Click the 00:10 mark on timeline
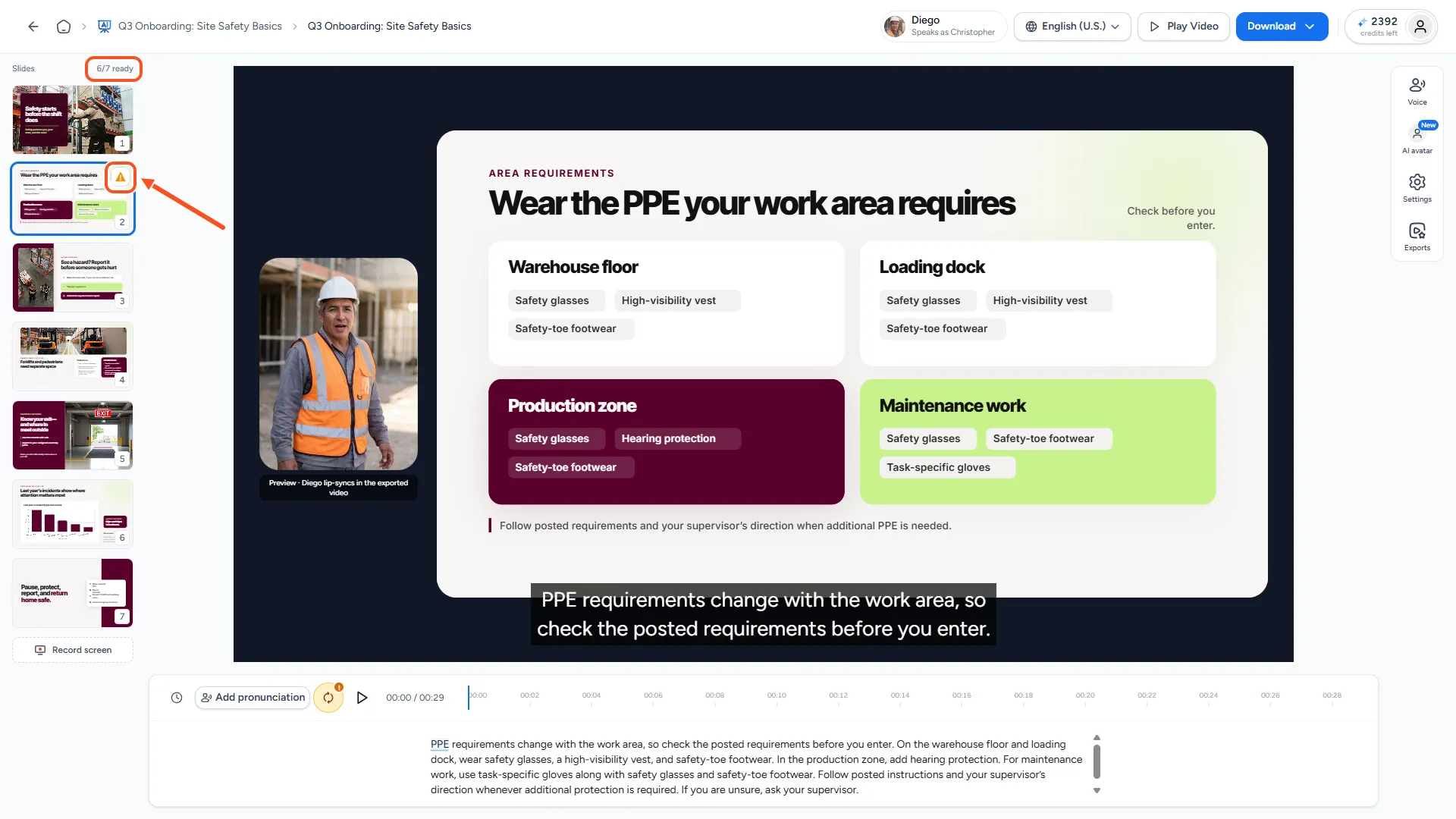 click(x=777, y=696)
